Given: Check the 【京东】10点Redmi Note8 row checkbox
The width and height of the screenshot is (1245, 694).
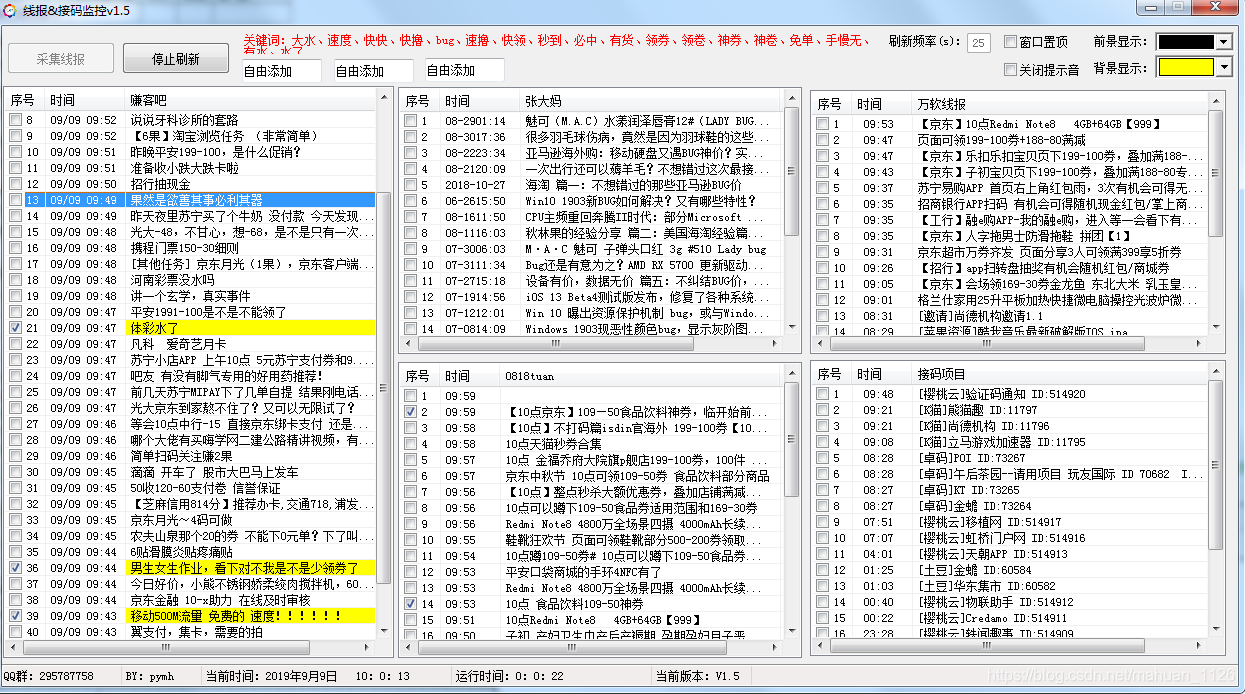Looking at the screenshot, I should 822,124.
